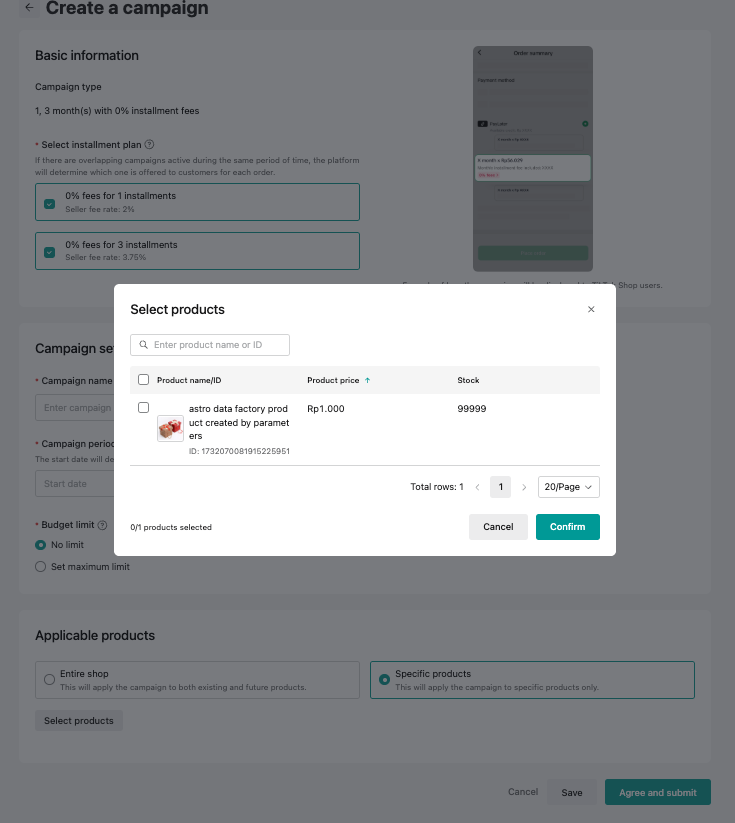The image size is (735, 823).
Task: Click the Enter product name or ID field
Action: click(x=217, y=345)
